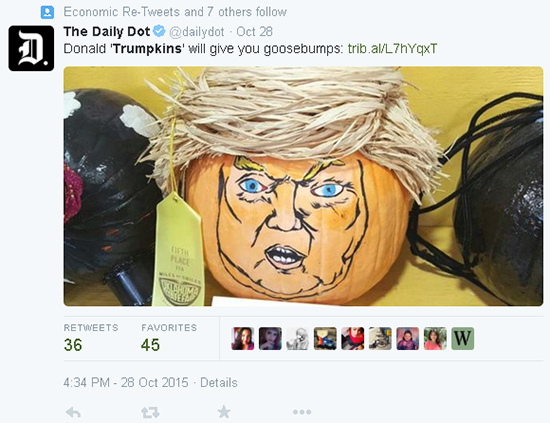
Task: View the 45 favorites count
Action: [150, 345]
